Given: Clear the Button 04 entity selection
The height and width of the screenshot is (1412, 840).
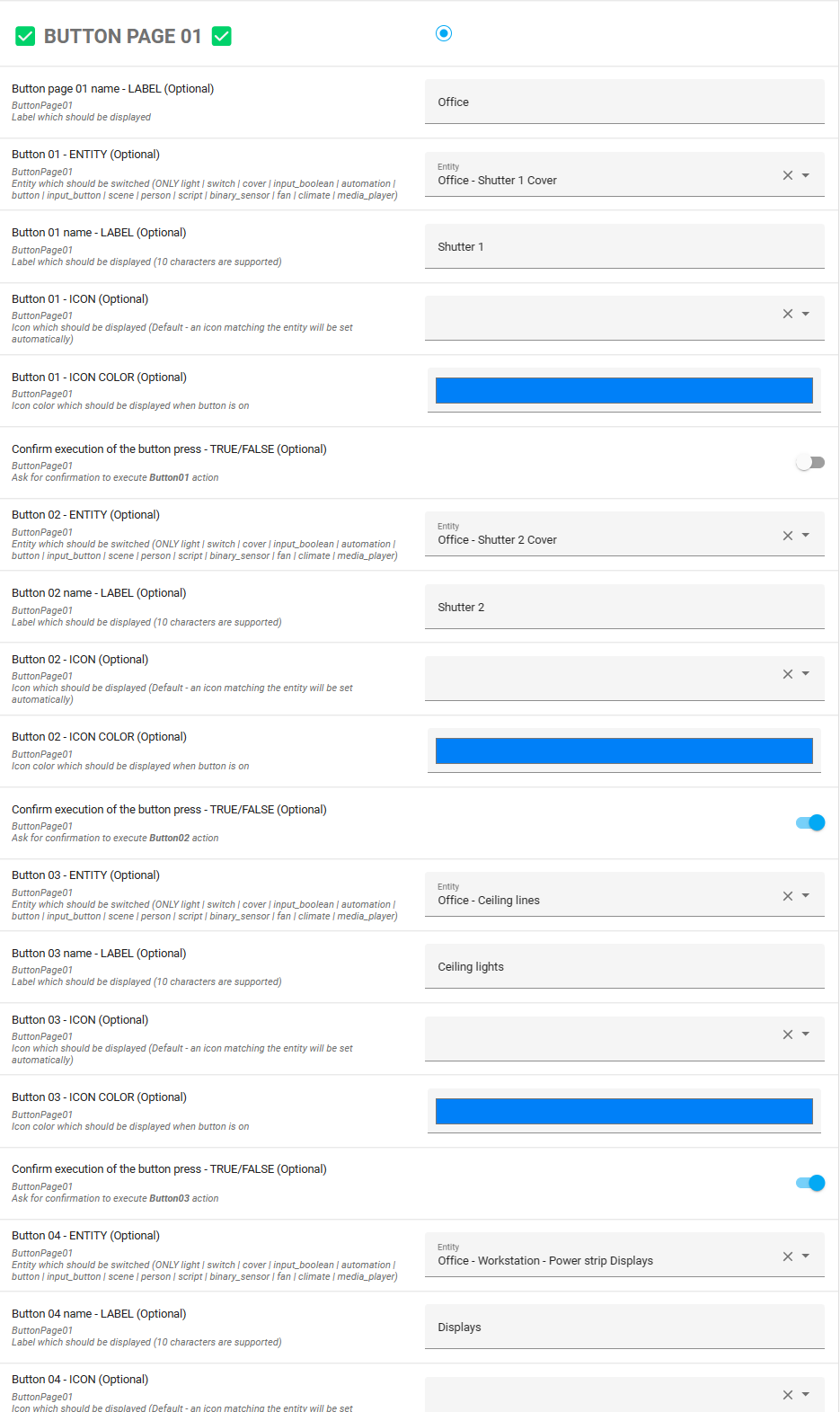Looking at the screenshot, I should (x=788, y=1257).
